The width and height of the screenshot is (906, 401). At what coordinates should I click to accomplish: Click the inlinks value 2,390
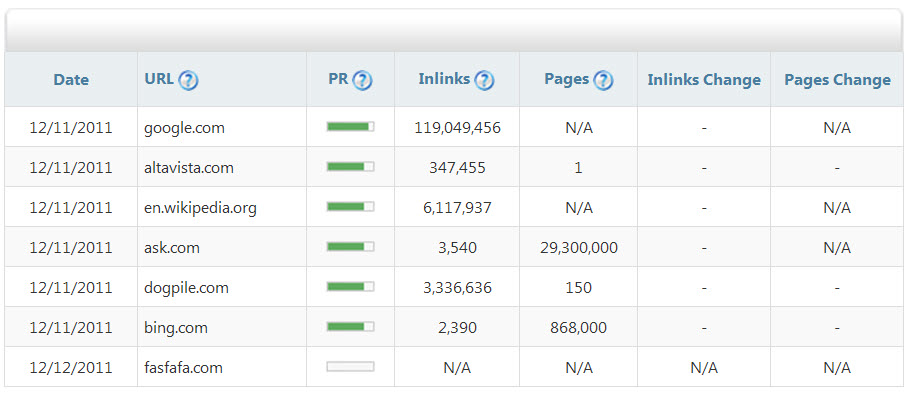pyautogui.click(x=458, y=328)
